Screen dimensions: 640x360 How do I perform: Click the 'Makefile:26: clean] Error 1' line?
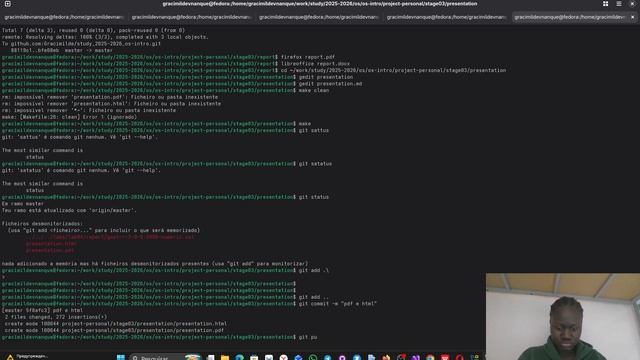[x=69, y=117]
